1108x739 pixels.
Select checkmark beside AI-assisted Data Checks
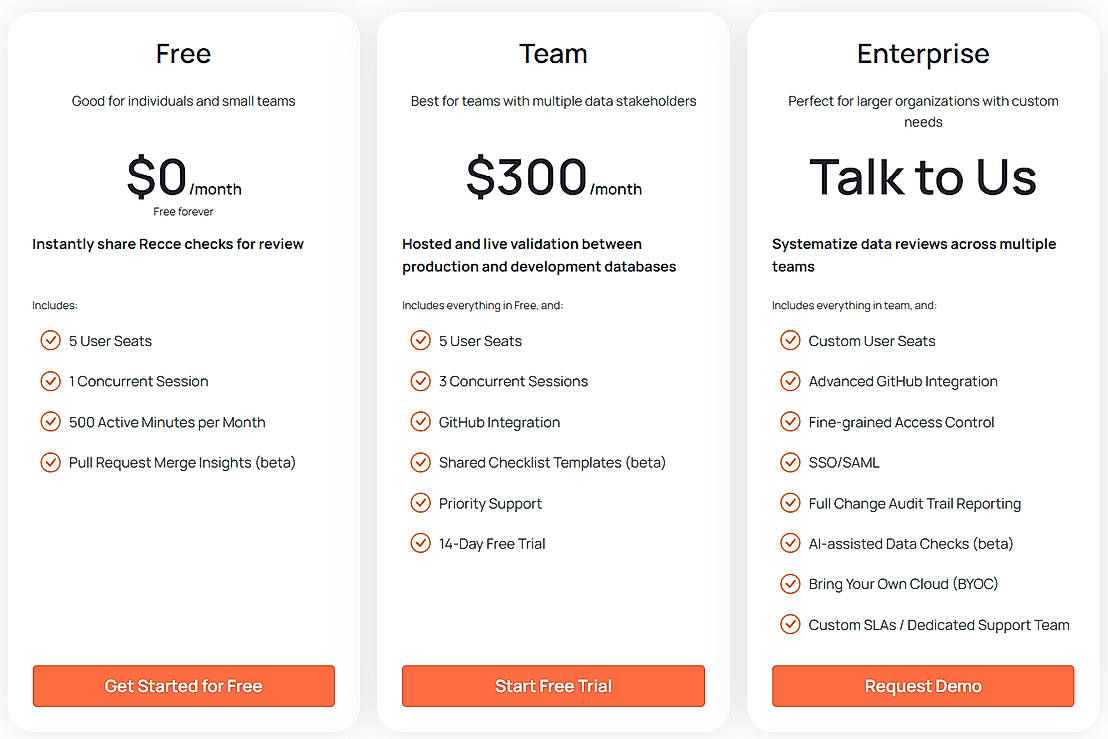click(x=790, y=543)
